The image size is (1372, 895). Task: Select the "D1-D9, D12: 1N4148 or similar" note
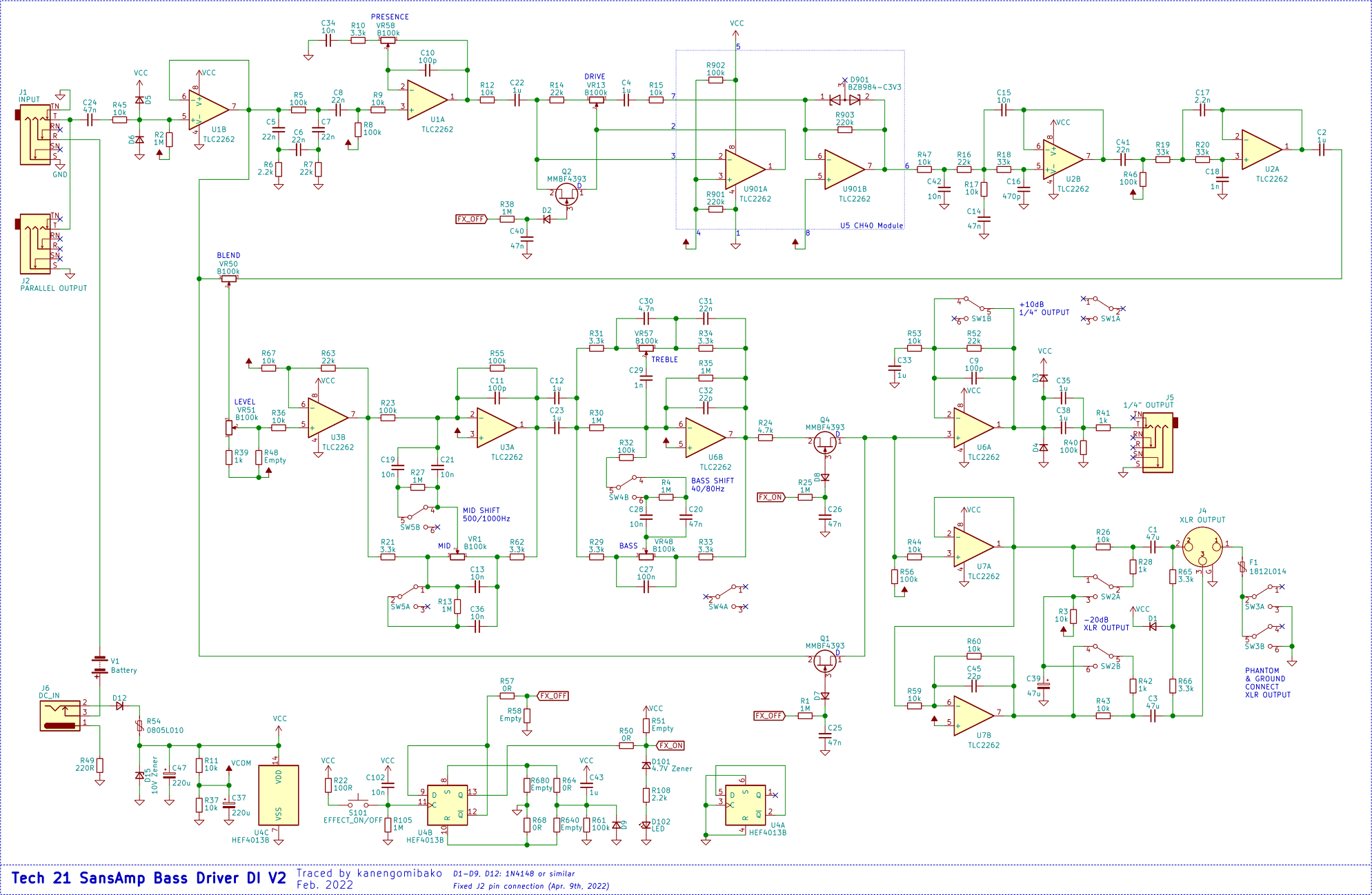514,874
